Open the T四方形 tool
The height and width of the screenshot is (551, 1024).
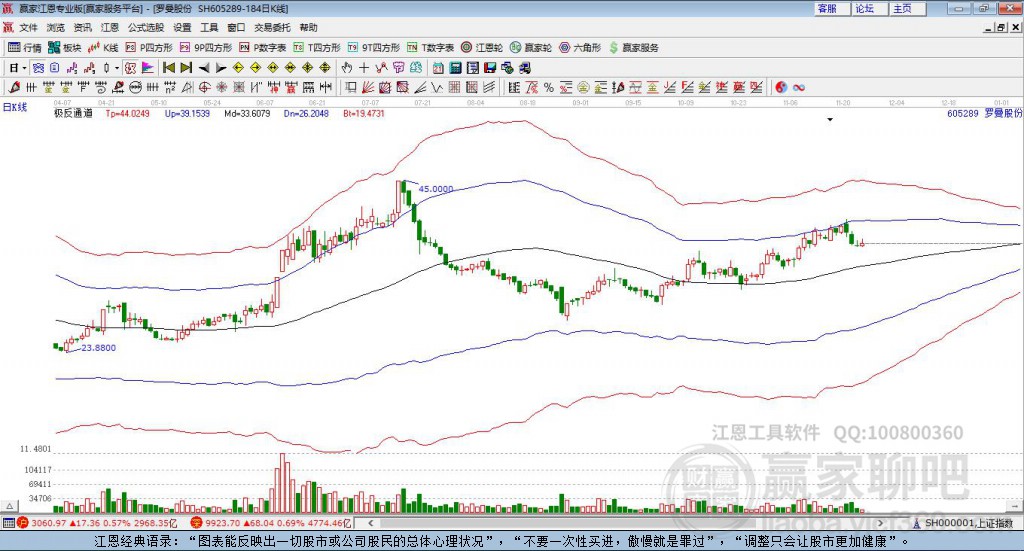click(317, 48)
